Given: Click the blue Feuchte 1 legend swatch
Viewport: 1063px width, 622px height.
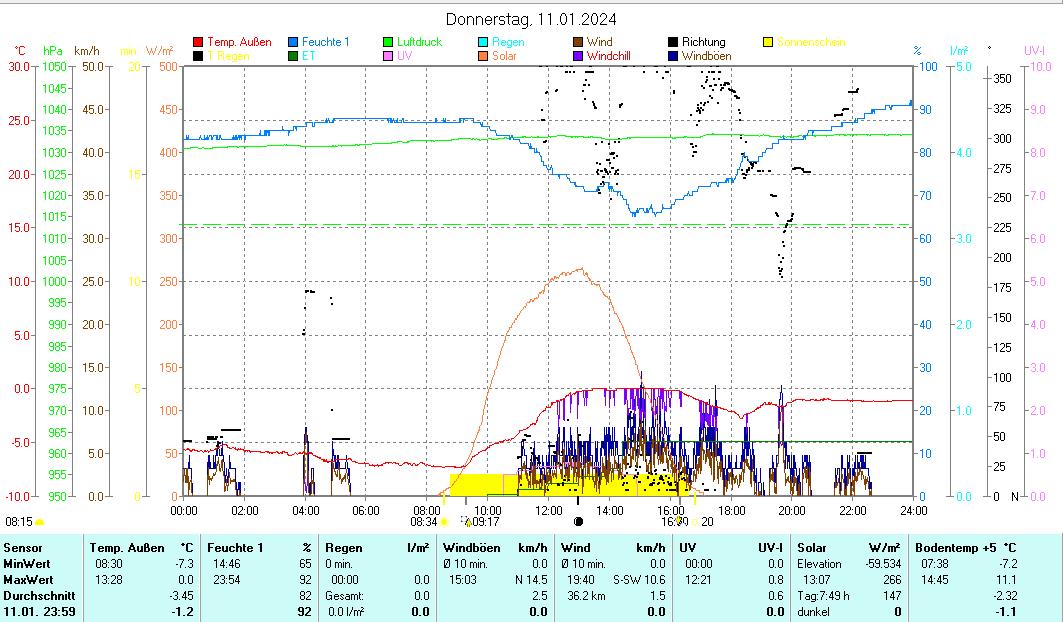Looking at the screenshot, I should click(293, 43).
